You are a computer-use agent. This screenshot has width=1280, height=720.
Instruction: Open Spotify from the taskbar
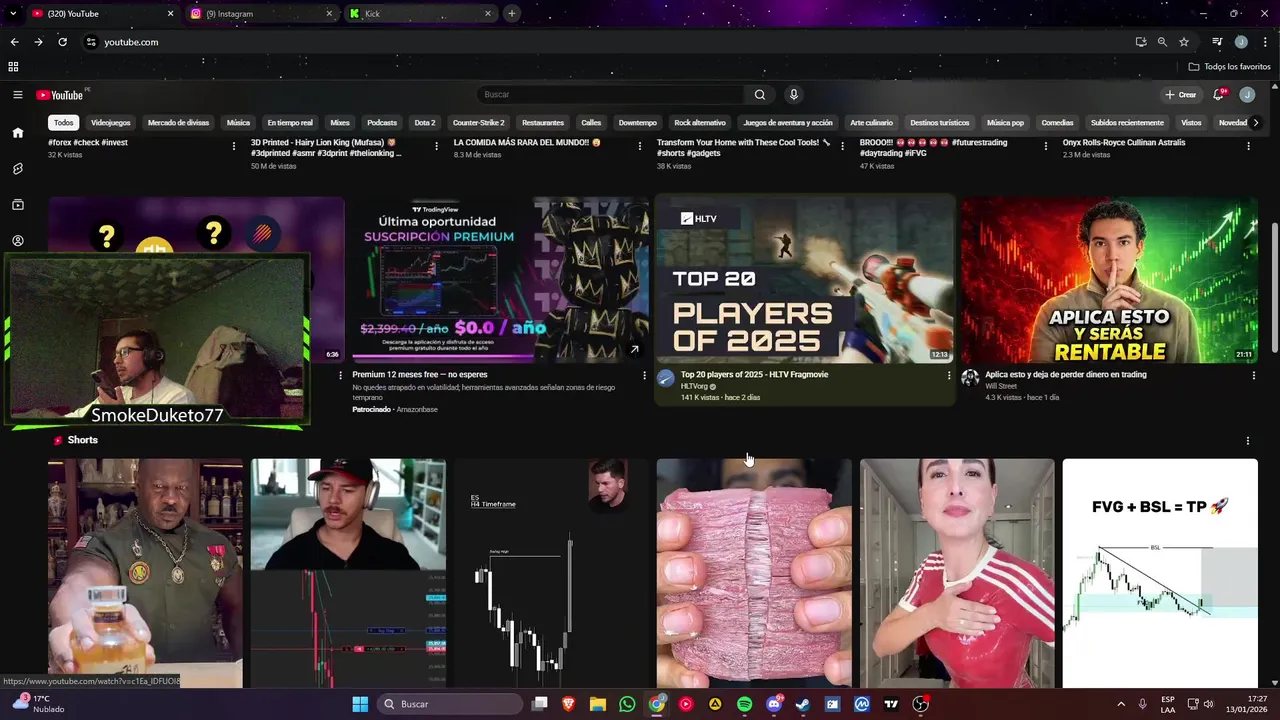click(745, 704)
